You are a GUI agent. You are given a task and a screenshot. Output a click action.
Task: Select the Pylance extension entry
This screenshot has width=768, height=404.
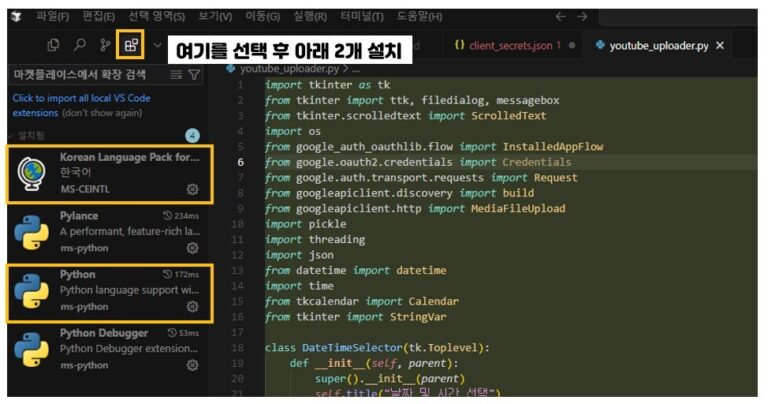108,232
